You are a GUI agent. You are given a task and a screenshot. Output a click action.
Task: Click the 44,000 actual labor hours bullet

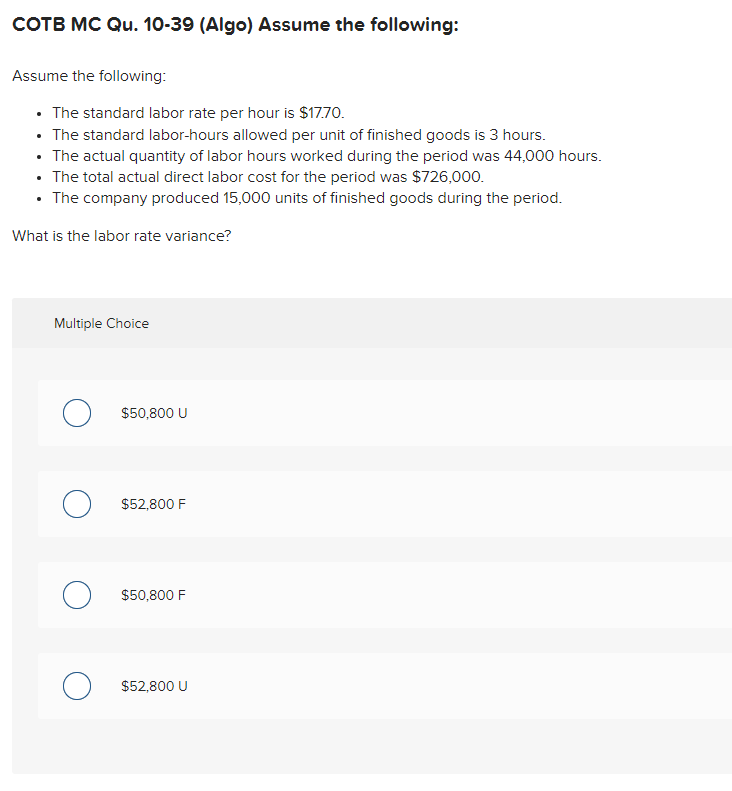pyautogui.click(x=327, y=156)
